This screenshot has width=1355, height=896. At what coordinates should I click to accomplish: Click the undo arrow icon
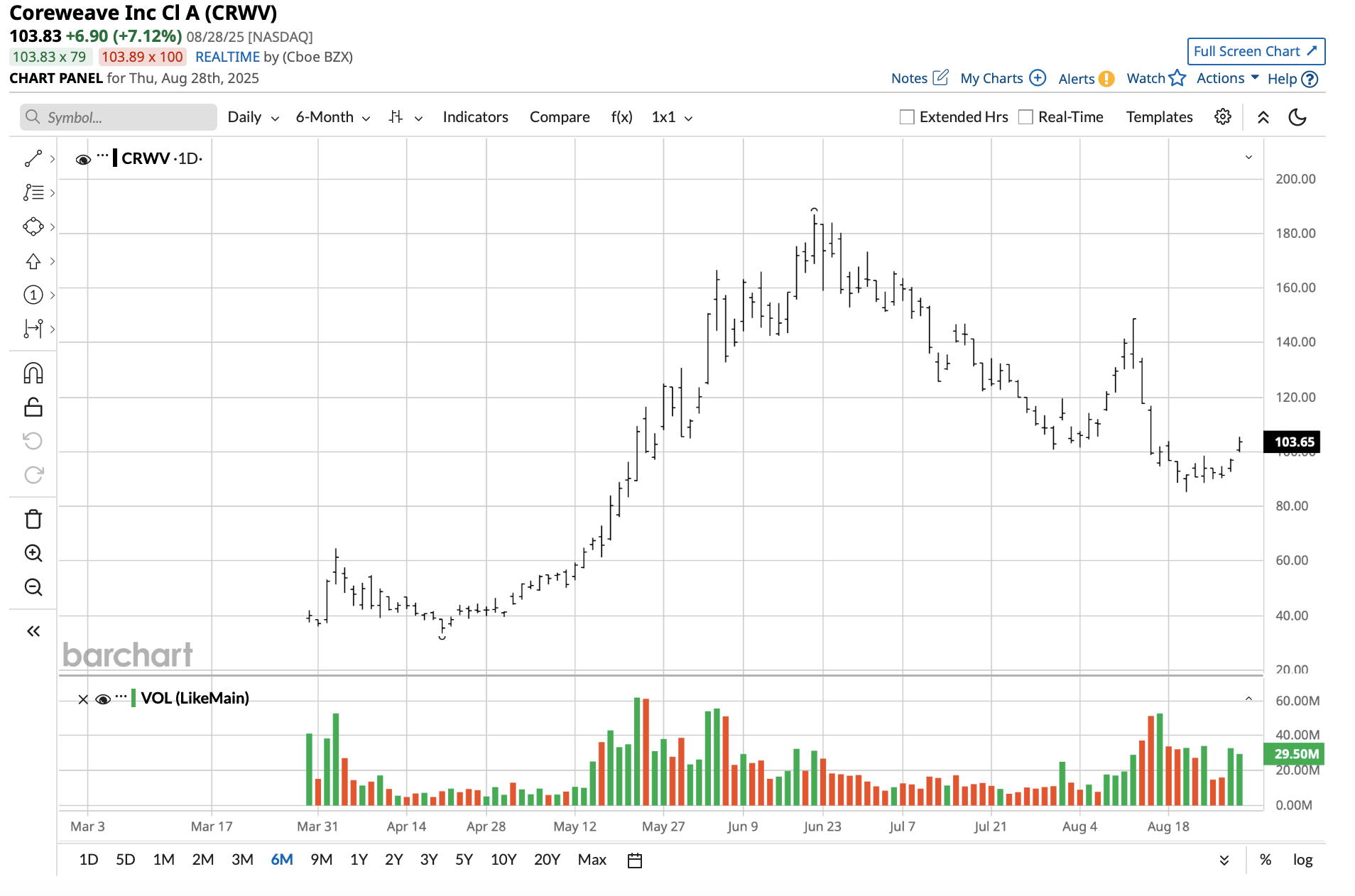[33, 441]
